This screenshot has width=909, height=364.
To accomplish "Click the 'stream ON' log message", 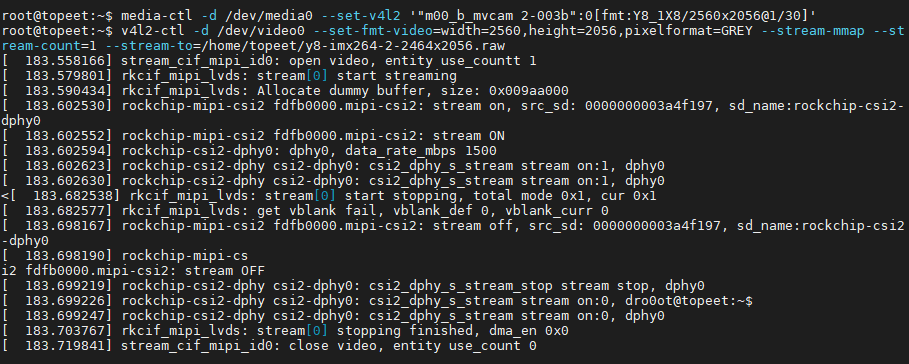I will point(469,136).
